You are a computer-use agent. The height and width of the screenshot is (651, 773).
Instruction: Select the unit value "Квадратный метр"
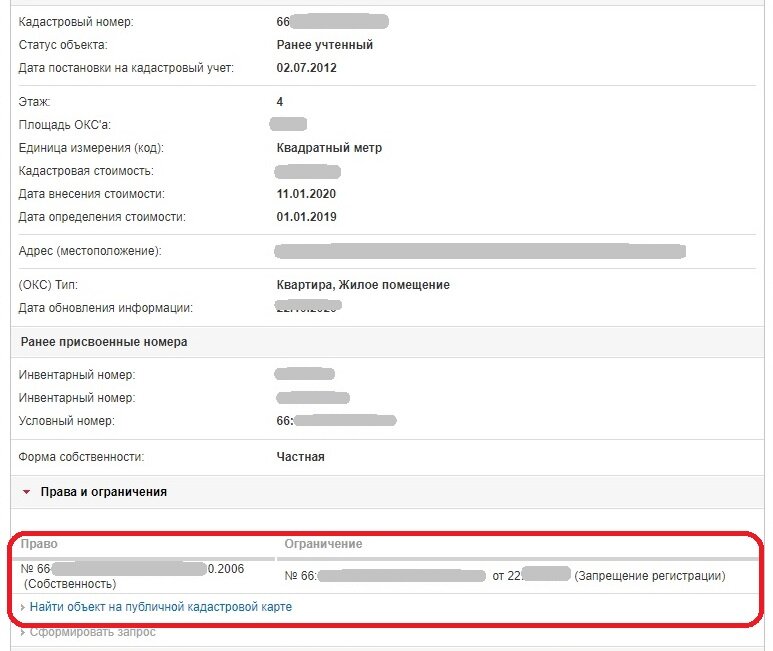click(329, 148)
